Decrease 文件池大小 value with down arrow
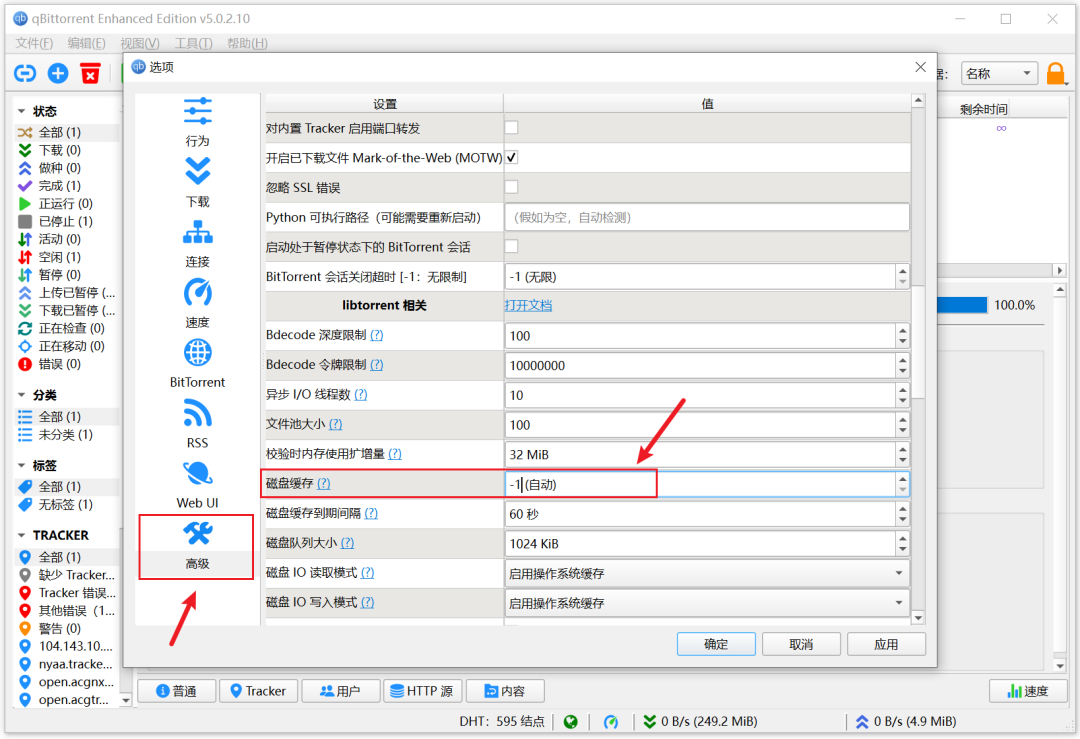 click(902, 430)
